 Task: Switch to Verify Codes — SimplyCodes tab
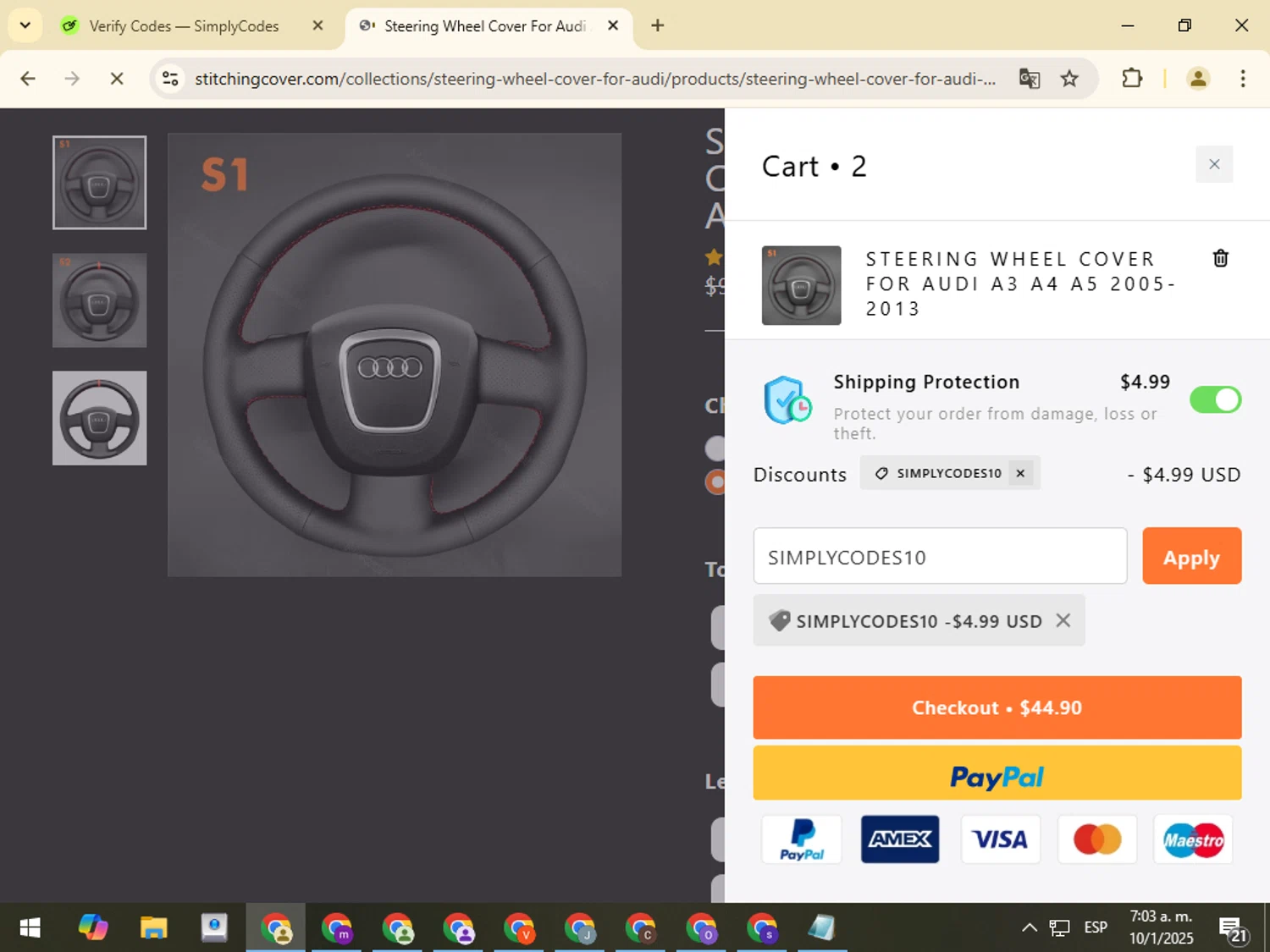[184, 26]
